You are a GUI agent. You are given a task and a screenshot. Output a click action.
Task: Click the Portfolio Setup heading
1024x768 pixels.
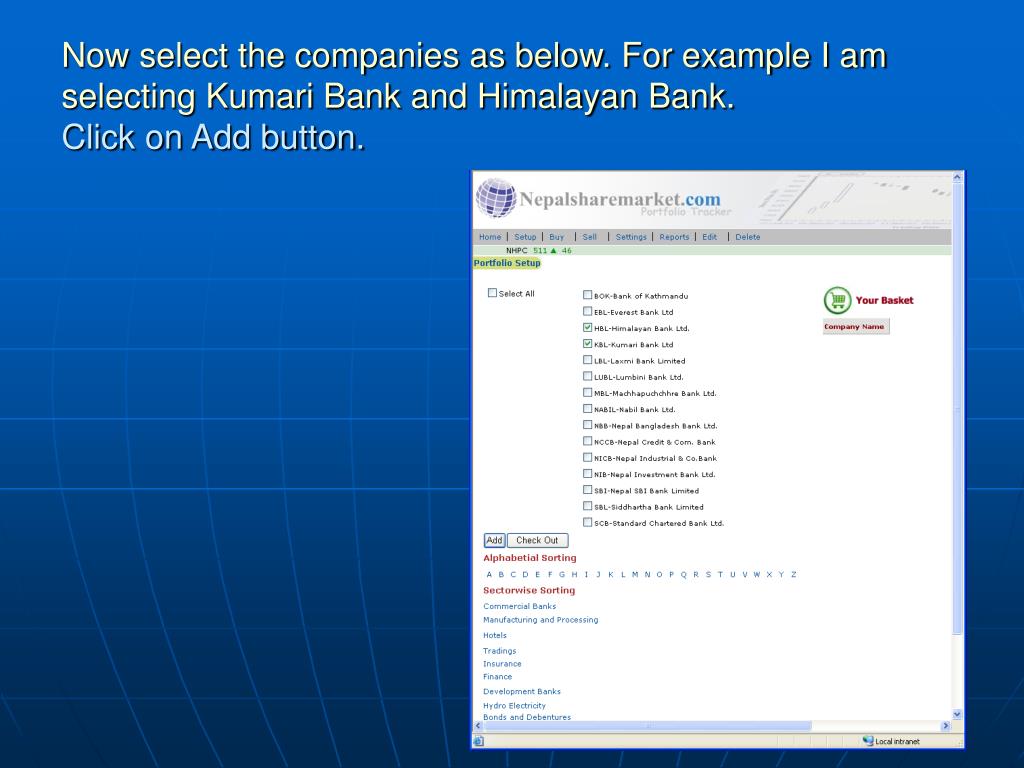pyautogui.click(x=507, y=263)
